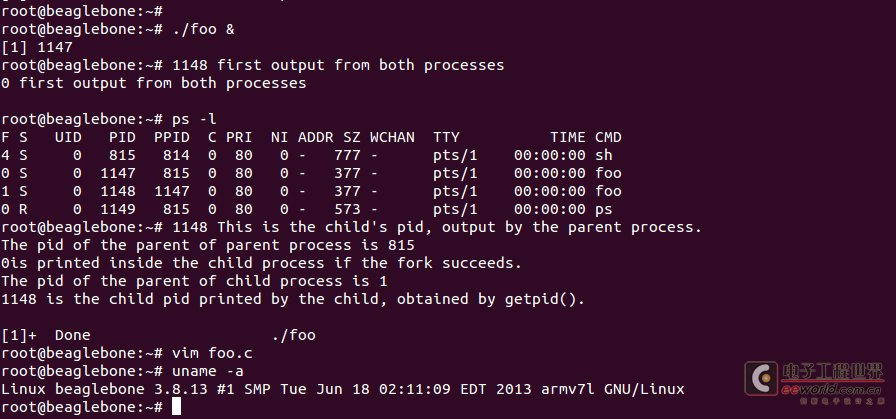The height and width of the screenshot is (419, 896).
Task: Click the 'vim foo.c' command
Action: pyautogui.click(x=212, y=353)
